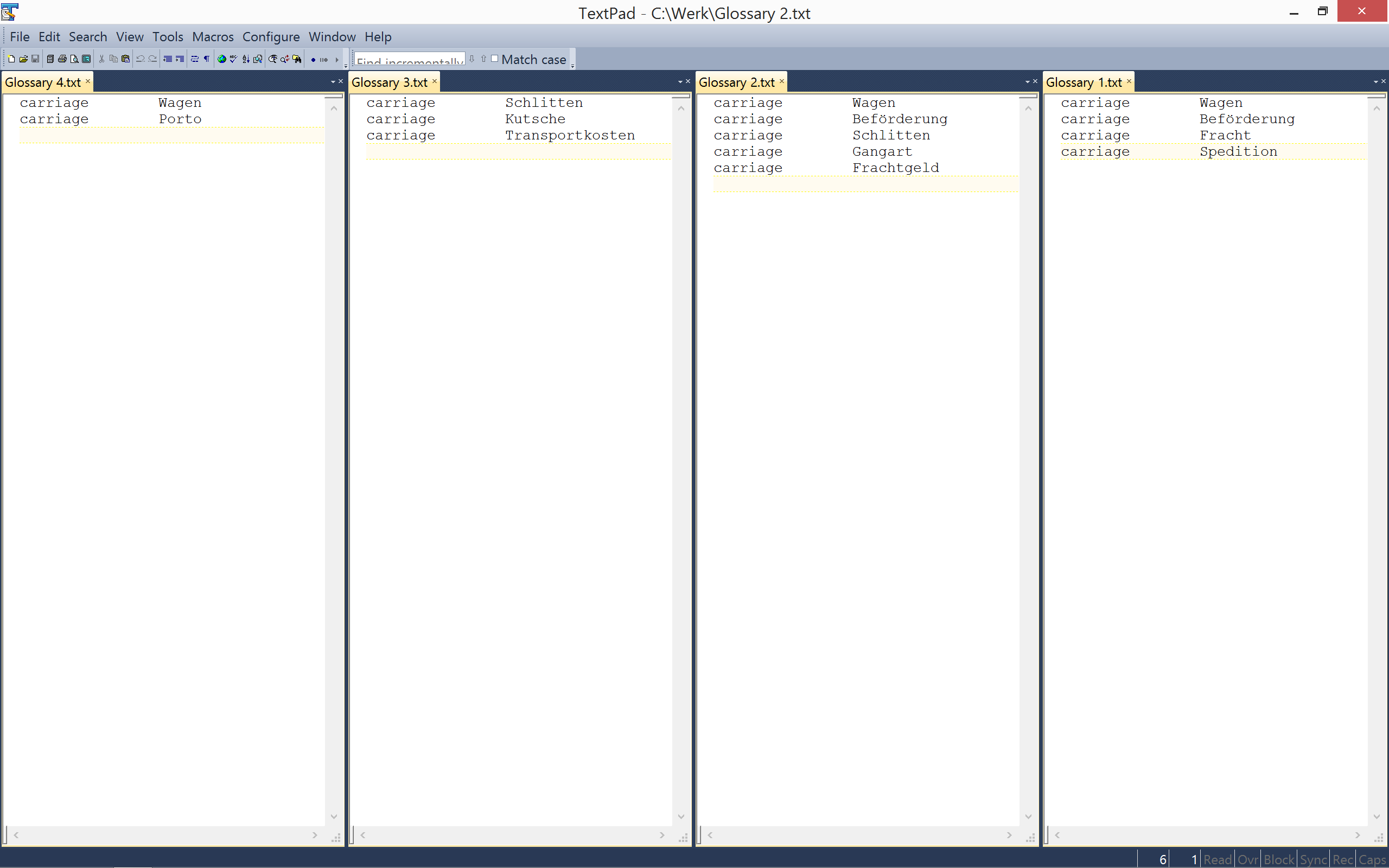This screenshot has height=868, width=1389.
Task: Click the Open file icon
Action: [x=23, y=59]
